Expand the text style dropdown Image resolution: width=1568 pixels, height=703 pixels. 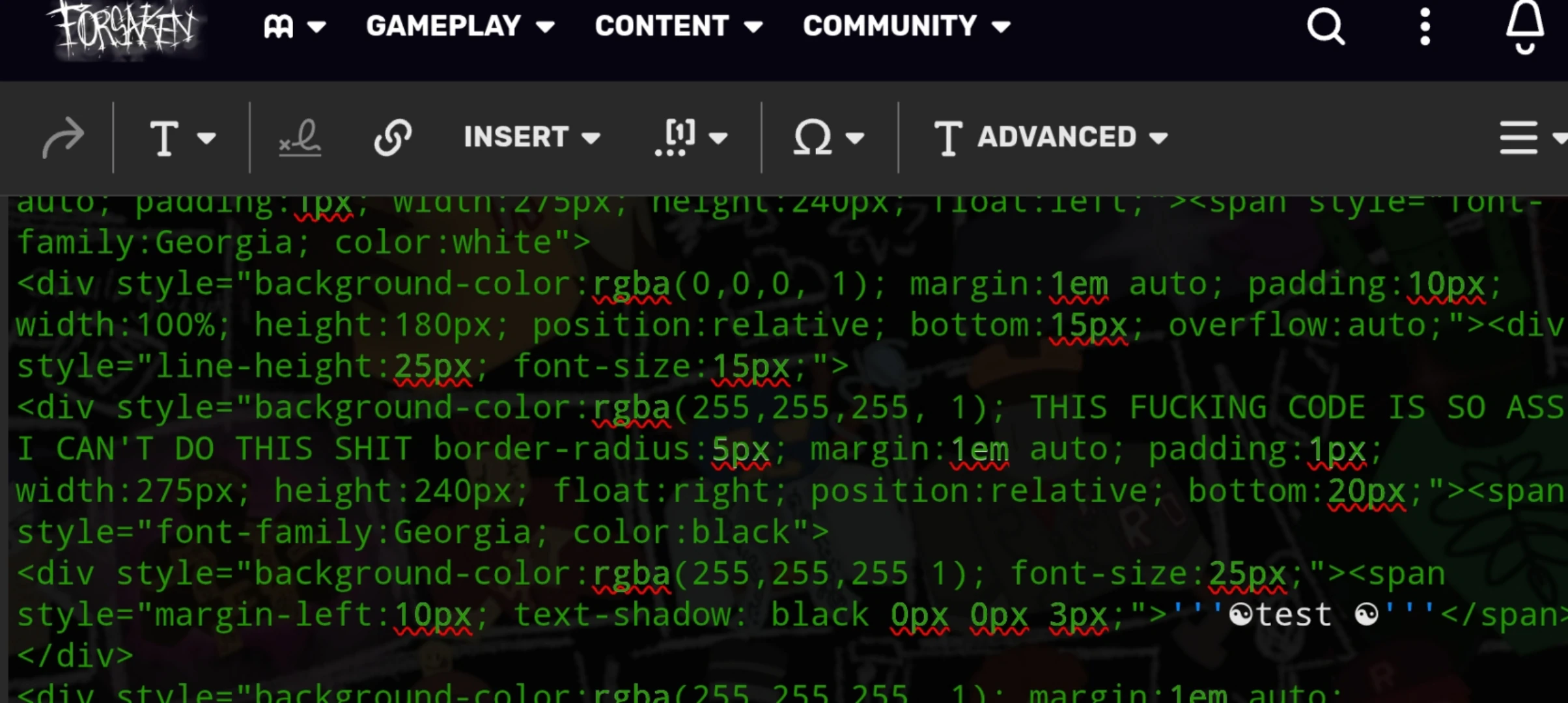point(182,137)
